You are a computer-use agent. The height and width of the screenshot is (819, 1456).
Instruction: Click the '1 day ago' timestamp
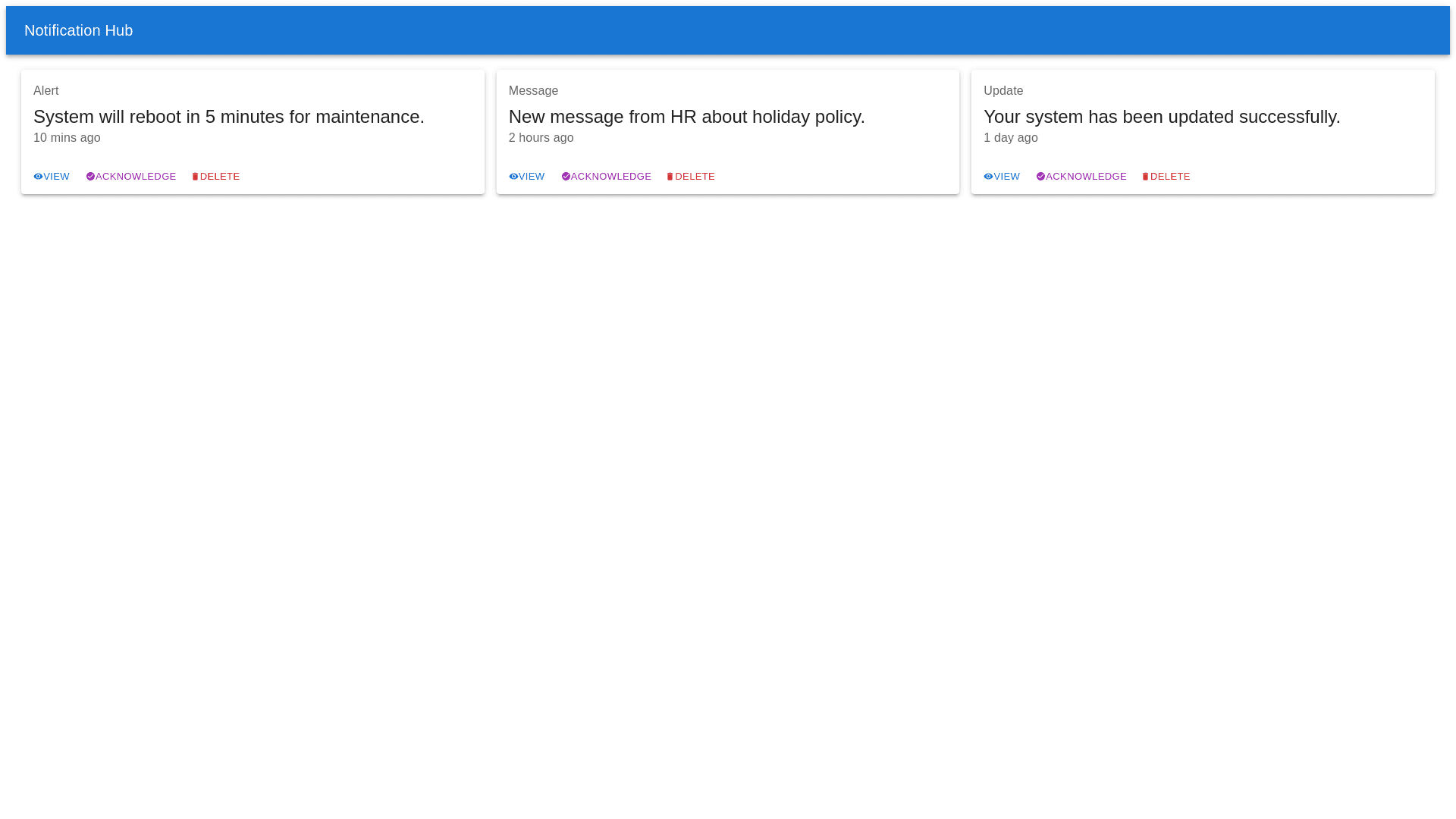[1010, 138]
